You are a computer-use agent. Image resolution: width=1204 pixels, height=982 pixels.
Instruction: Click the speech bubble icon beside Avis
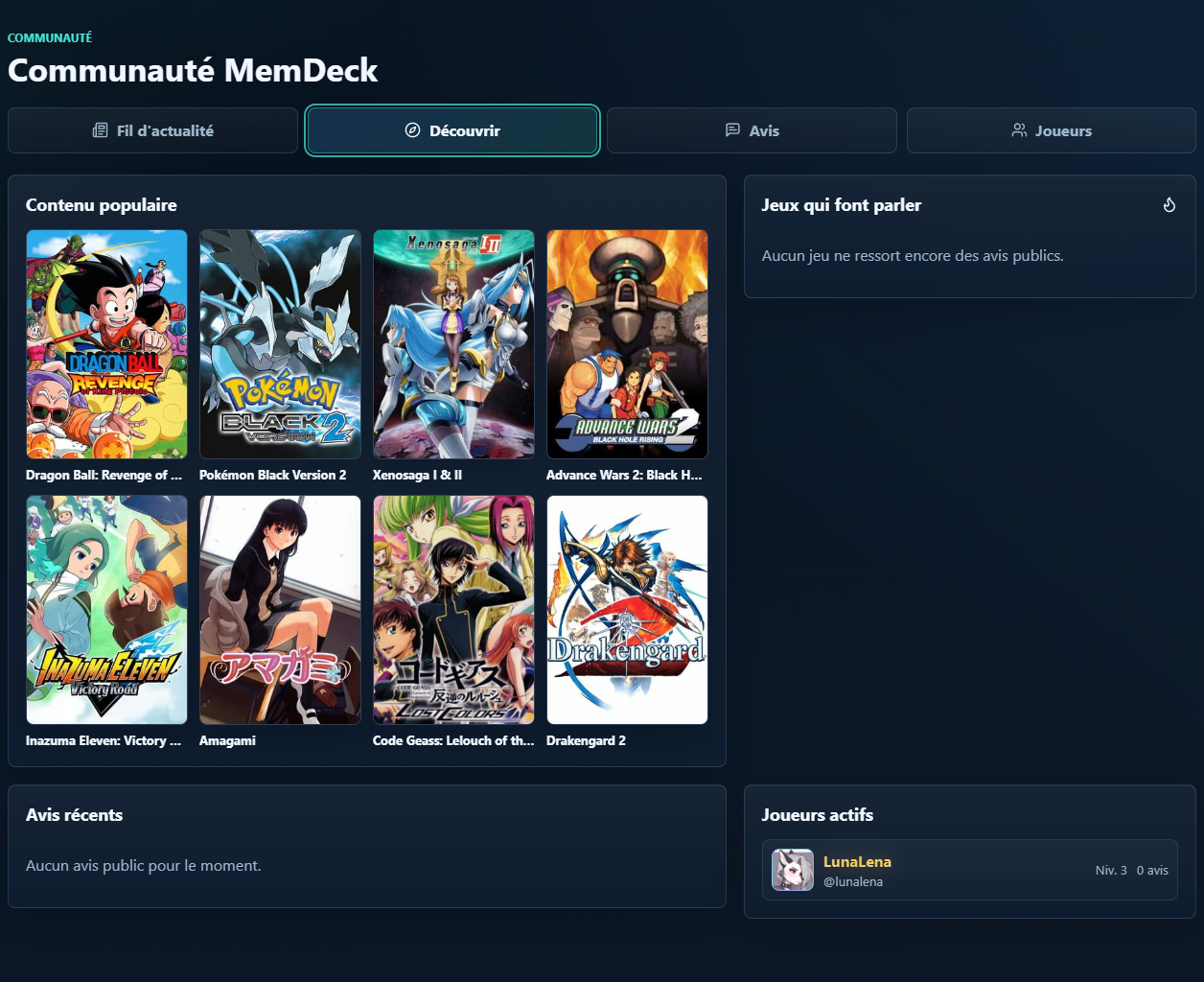point(732,130)
